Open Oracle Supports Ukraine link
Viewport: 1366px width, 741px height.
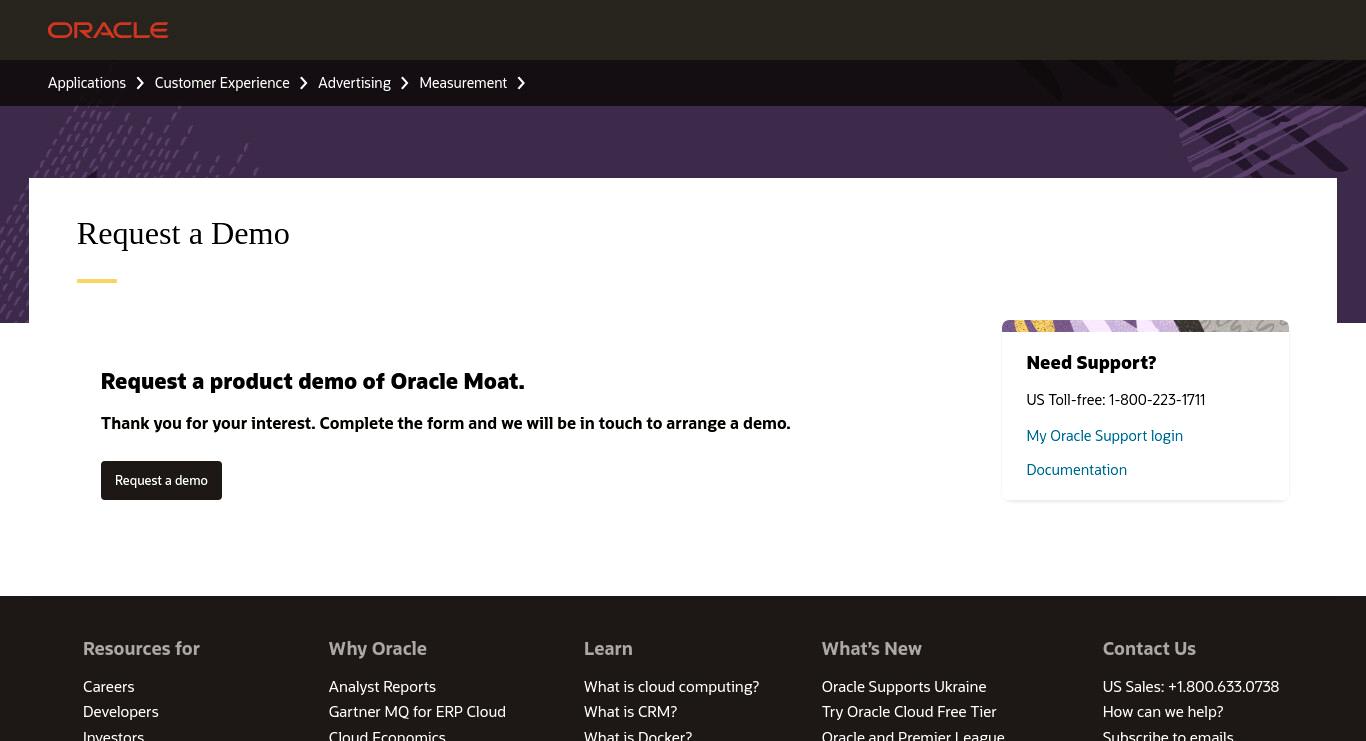(x=904, y=686)
